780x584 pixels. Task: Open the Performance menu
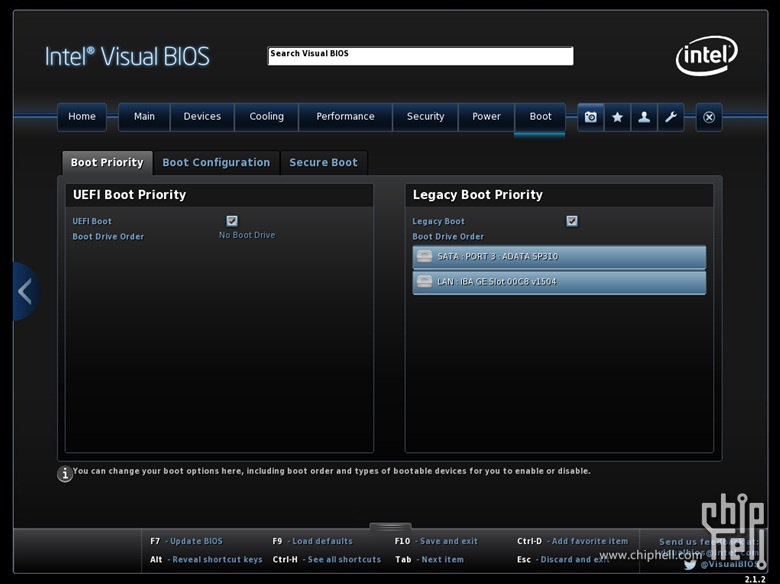345,117
